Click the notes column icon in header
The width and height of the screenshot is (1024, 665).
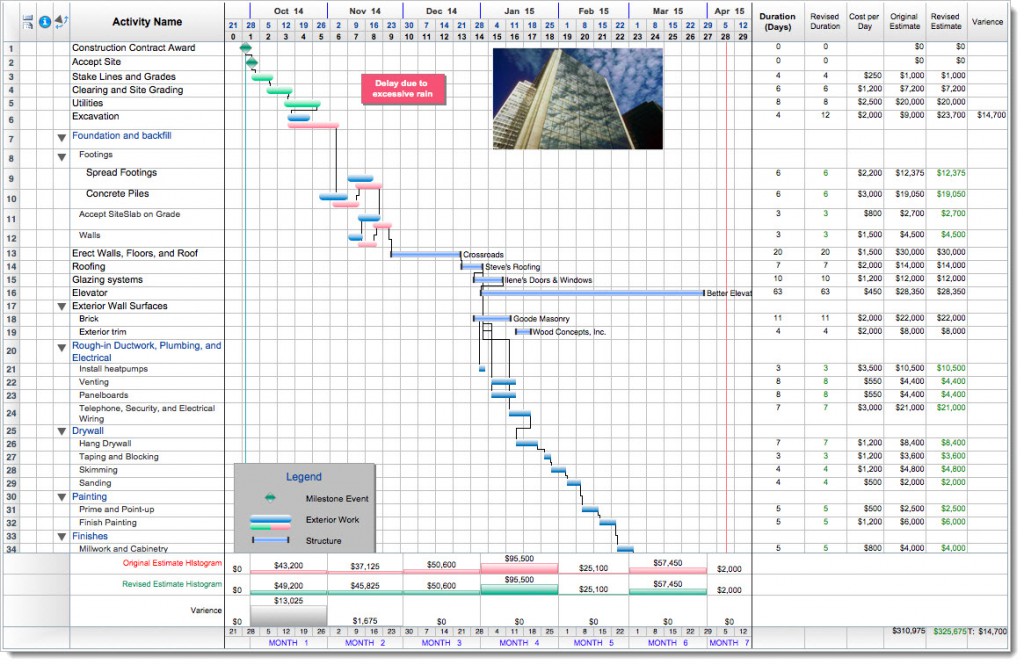coord(28,21)
